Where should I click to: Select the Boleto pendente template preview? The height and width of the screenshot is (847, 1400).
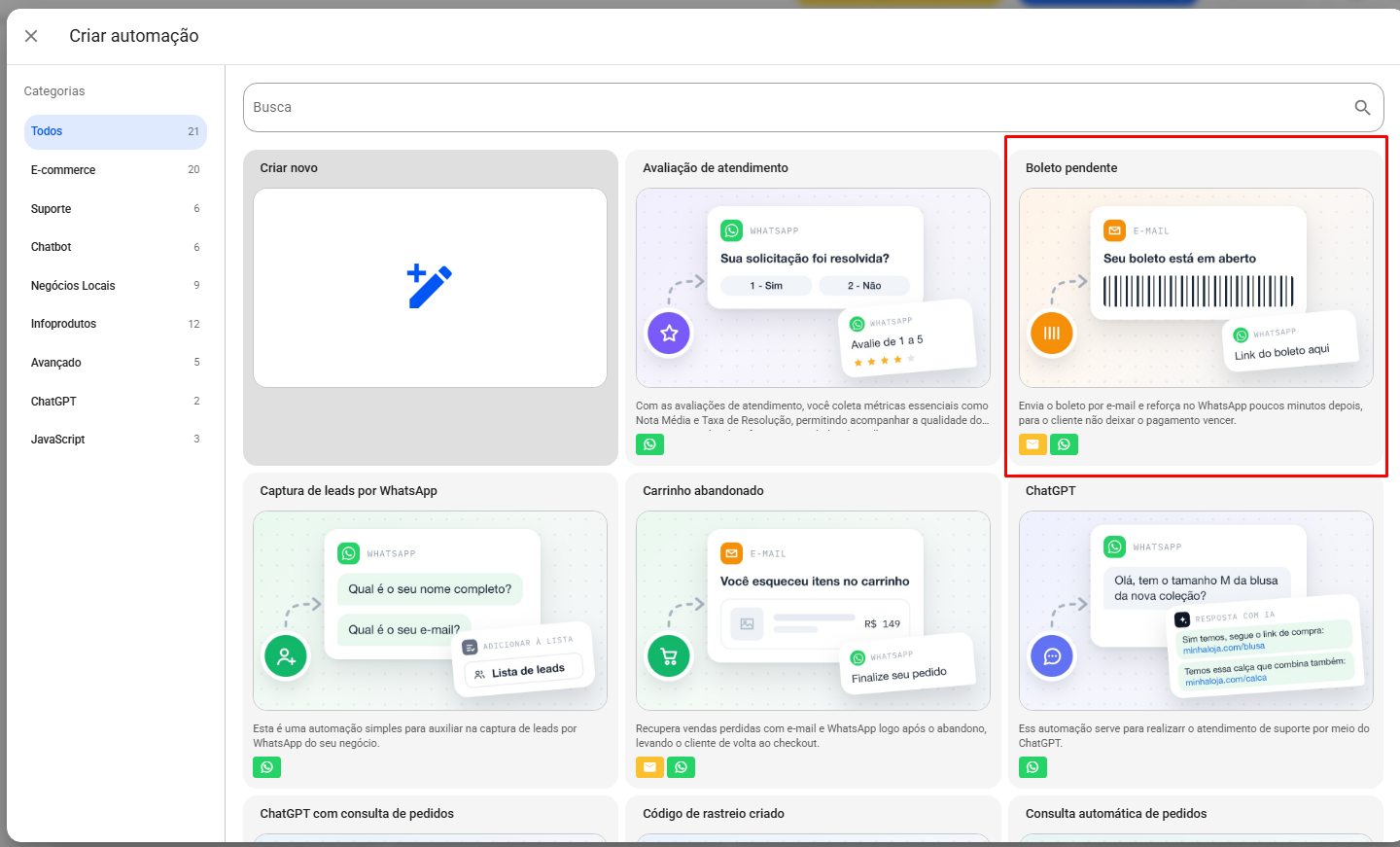click(x=1196, y=288)
